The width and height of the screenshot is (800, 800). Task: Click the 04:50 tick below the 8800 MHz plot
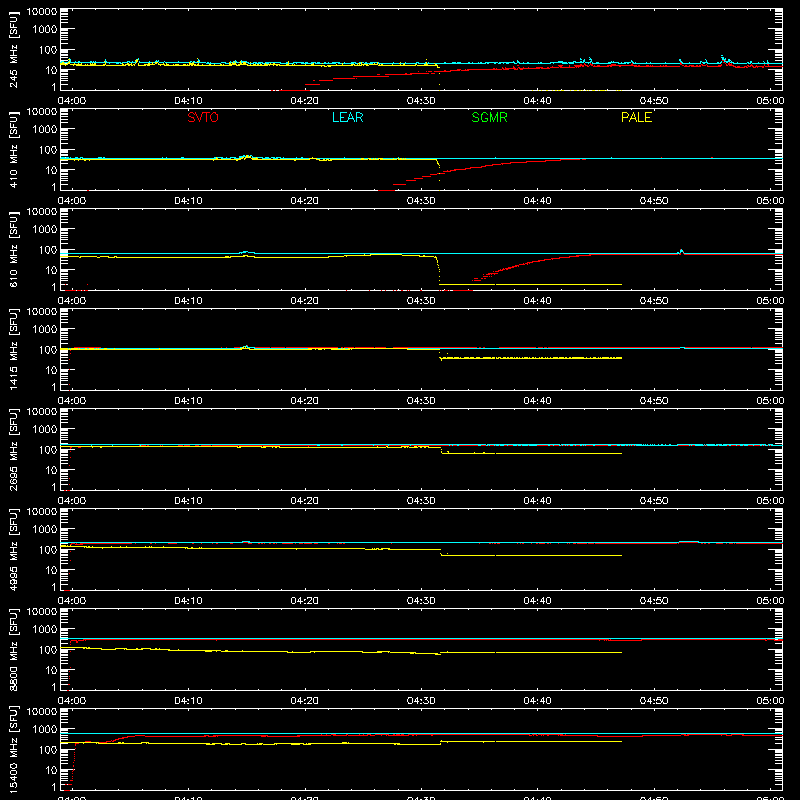[x=654, y=701]
